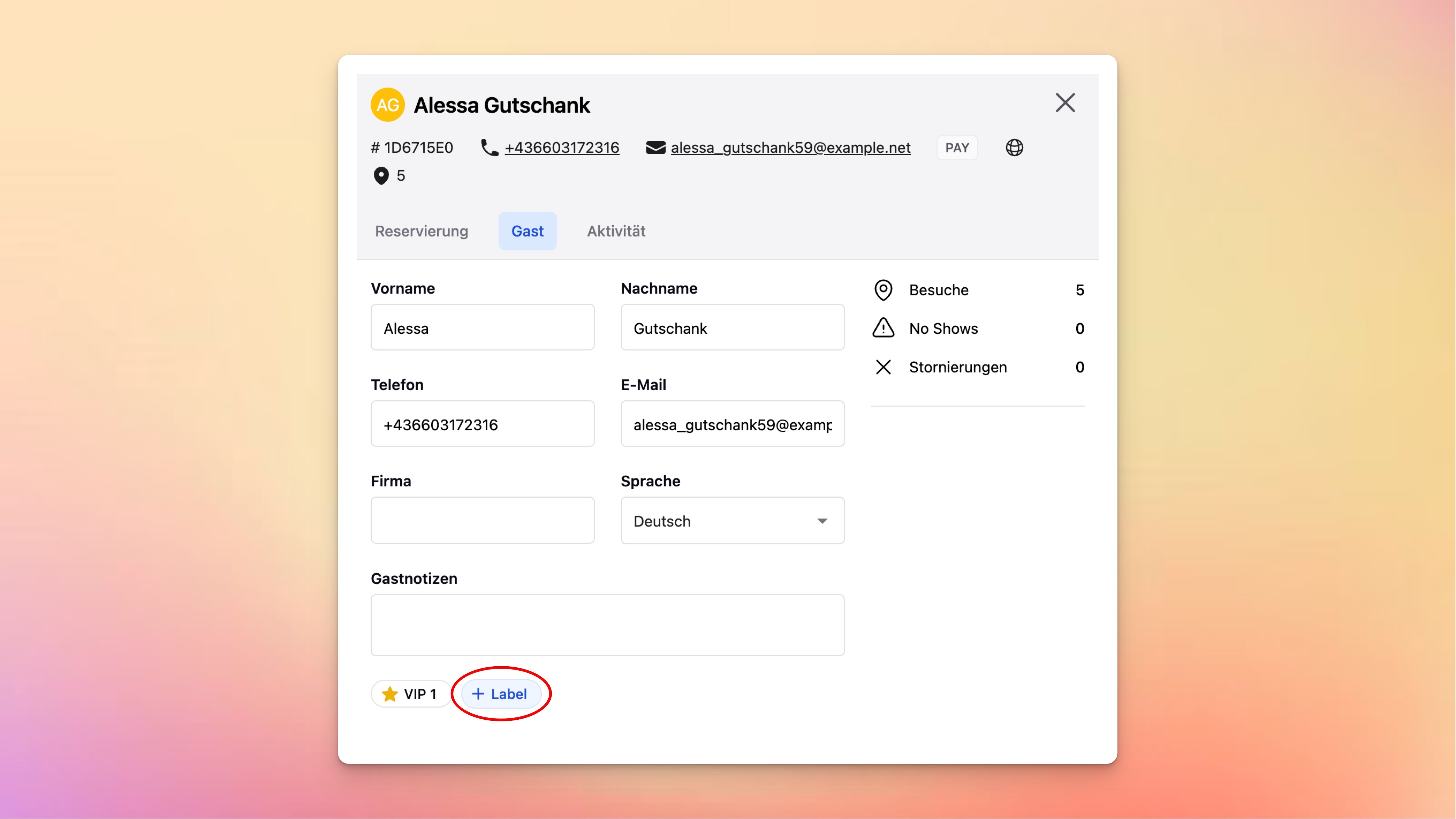
Task: Click the No Shows label
Action: (x=943, y=328)
